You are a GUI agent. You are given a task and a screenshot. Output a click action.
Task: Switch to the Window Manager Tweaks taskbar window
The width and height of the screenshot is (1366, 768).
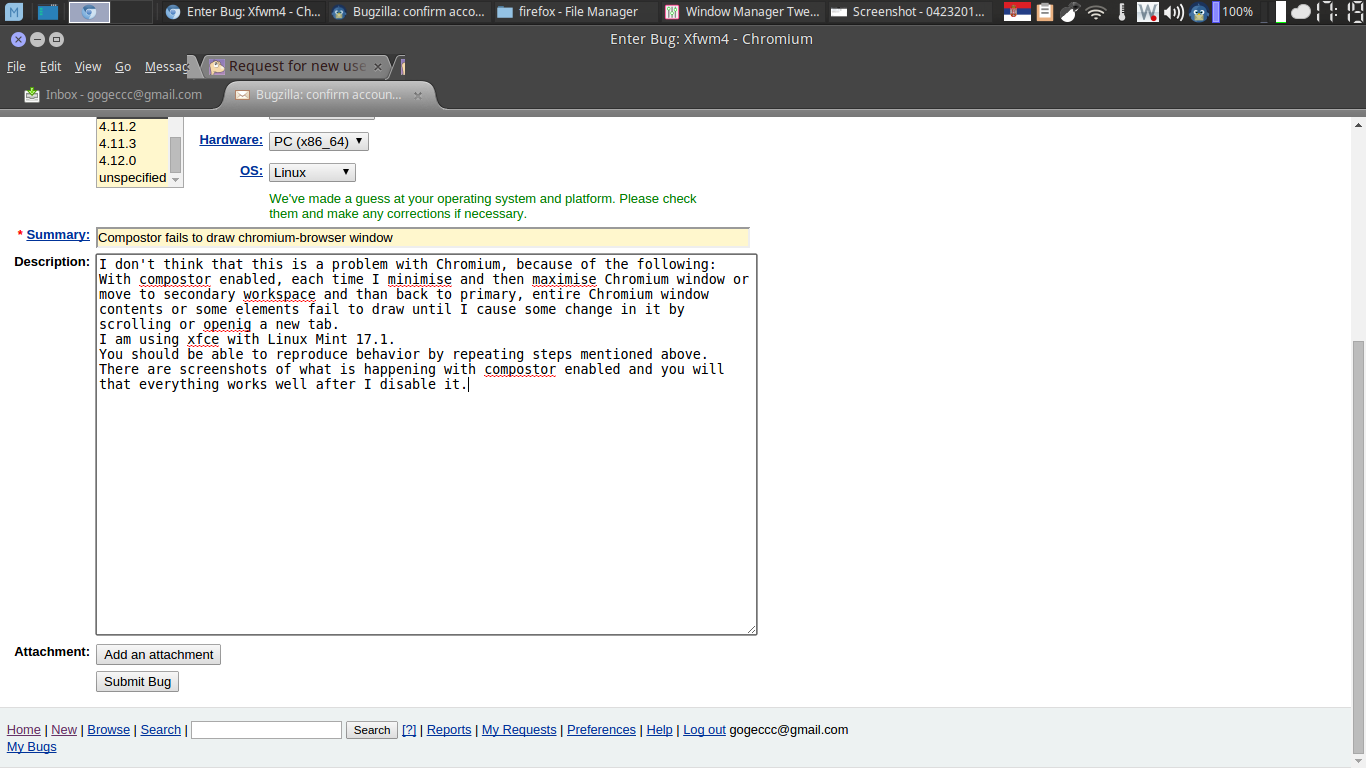(x=741, y=12)
